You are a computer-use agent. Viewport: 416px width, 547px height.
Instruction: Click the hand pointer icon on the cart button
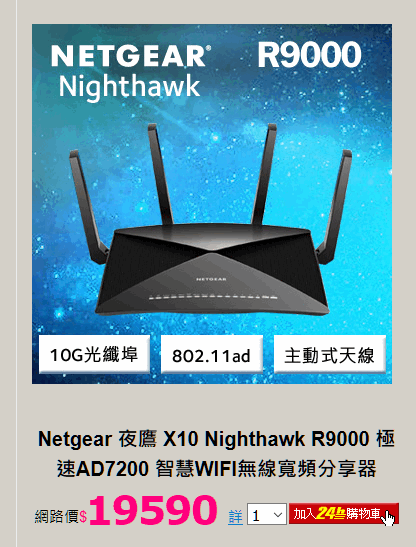[x=387, y=517]
